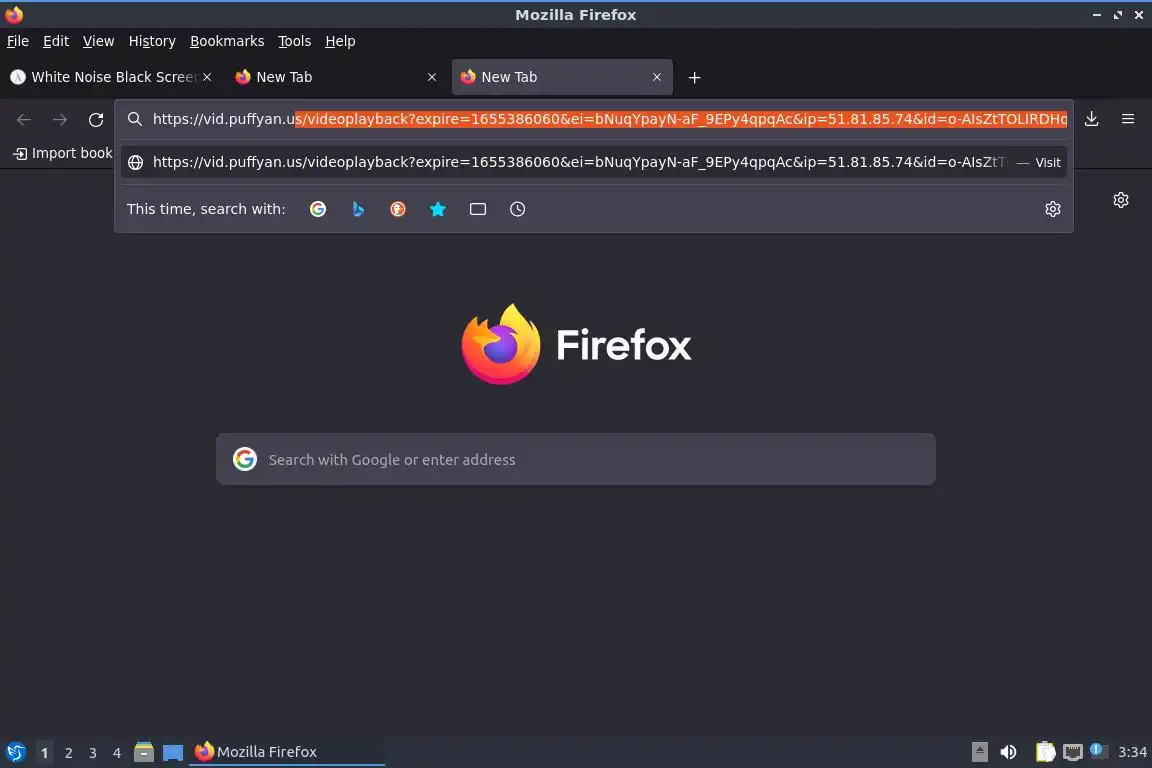Open the View menu

[x=98, y=41]
